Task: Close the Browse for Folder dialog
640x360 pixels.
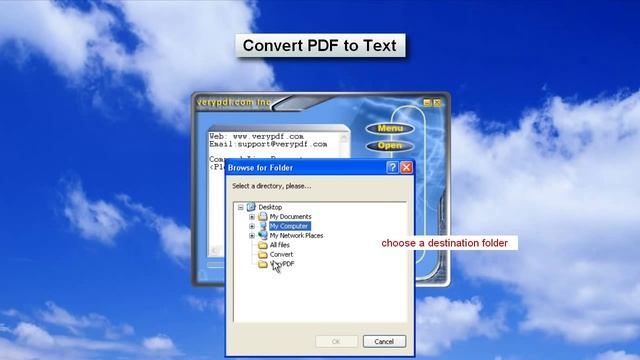Action: tap(406, 167)
